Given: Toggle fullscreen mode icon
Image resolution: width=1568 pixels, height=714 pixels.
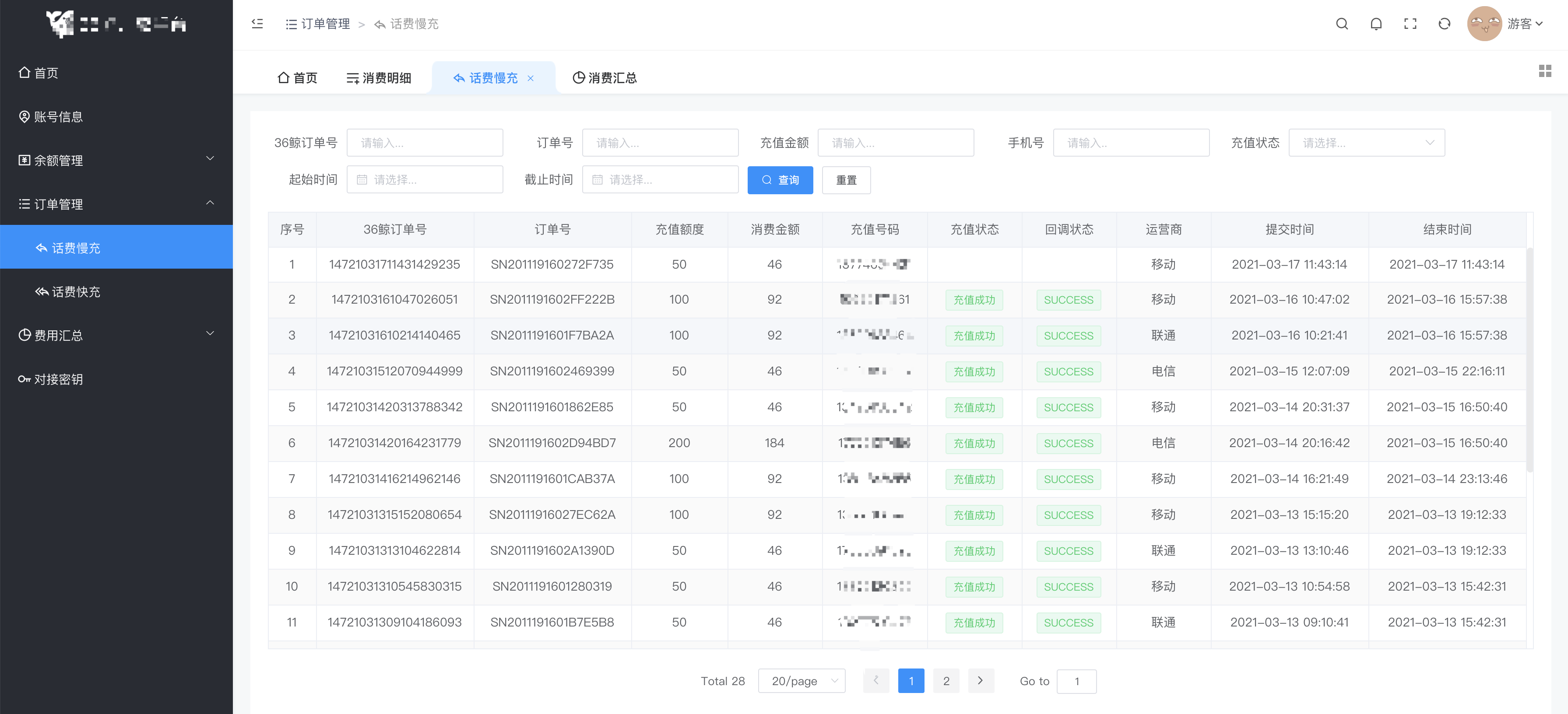Looking at the screenshot, I should [x=1410, y=24].
